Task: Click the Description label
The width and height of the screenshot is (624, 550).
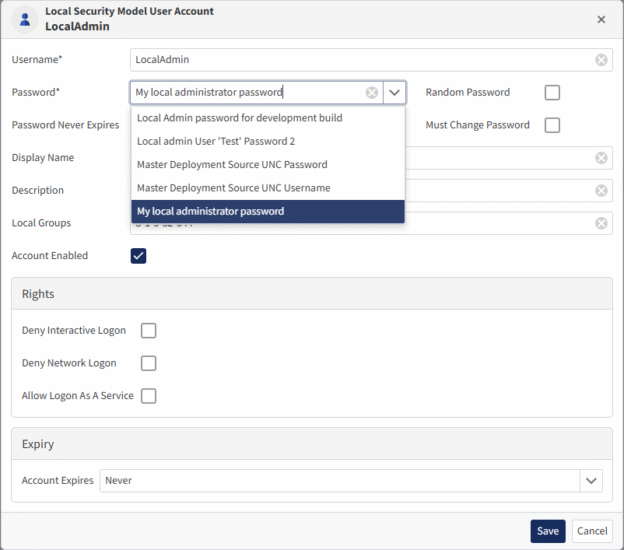Action: click(38, 190)
